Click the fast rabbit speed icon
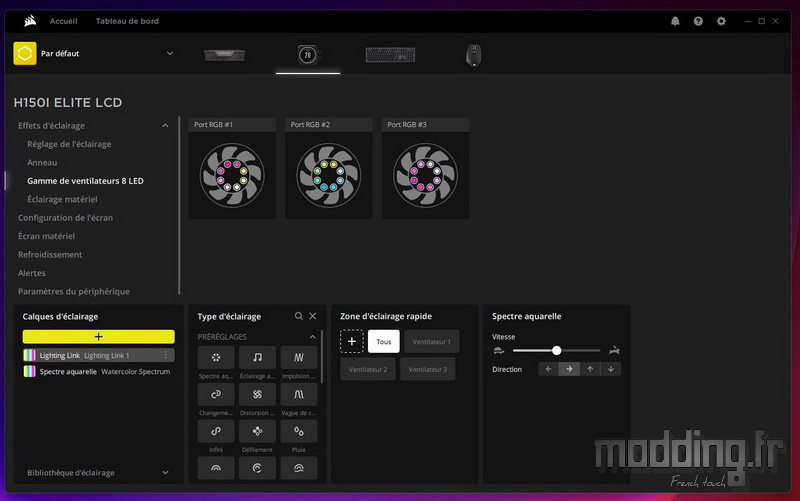Screen dimensions: 800x501 pos(614,350)
